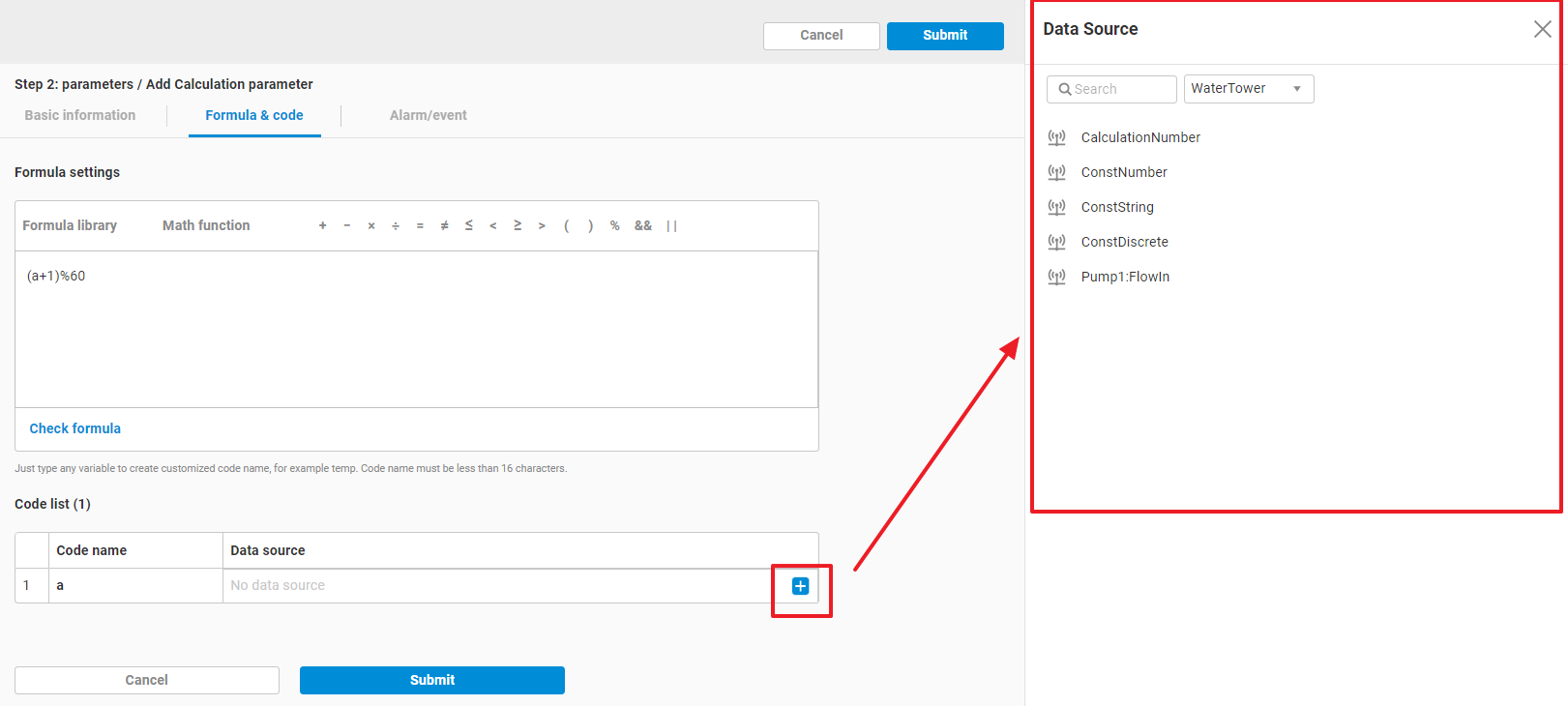Insert the multiplication operator symbol
Viewport: 1568px width, 706px height.
[371, 226]
